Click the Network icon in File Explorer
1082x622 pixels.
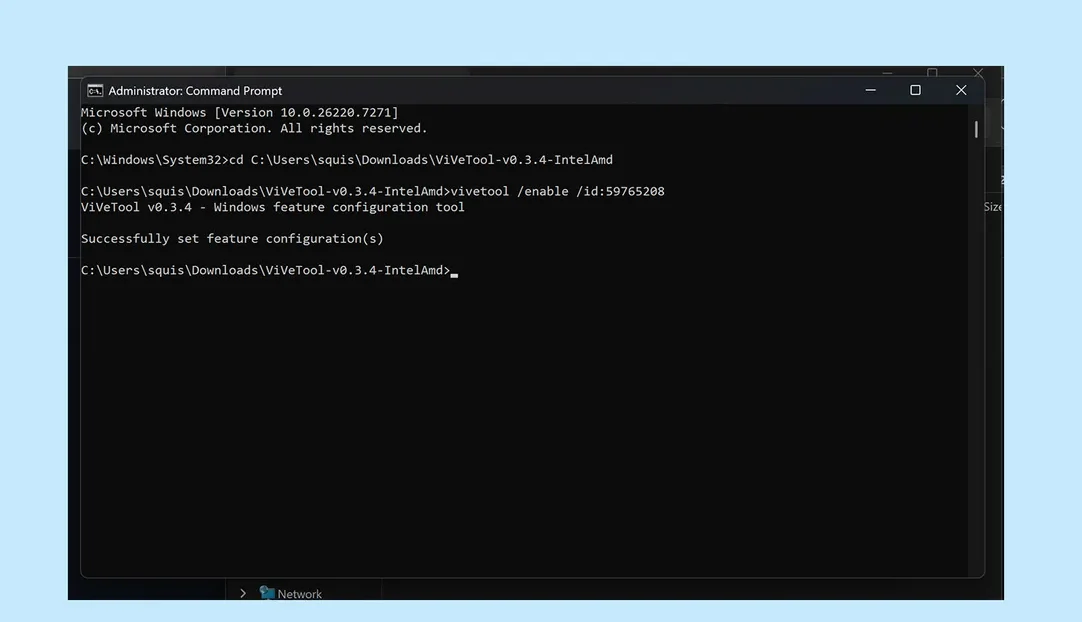click(267, 593)
